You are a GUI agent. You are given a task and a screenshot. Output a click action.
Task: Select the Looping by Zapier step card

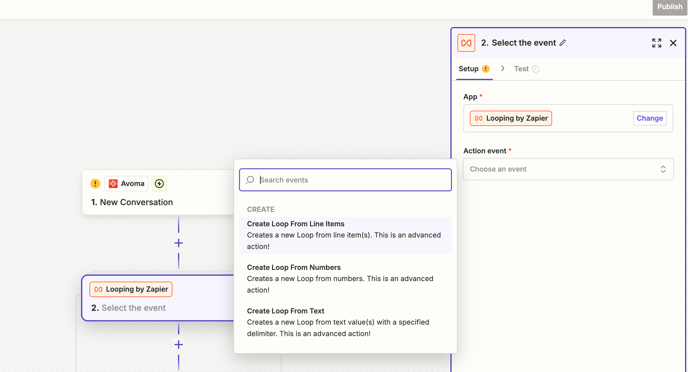pos(159,298)
